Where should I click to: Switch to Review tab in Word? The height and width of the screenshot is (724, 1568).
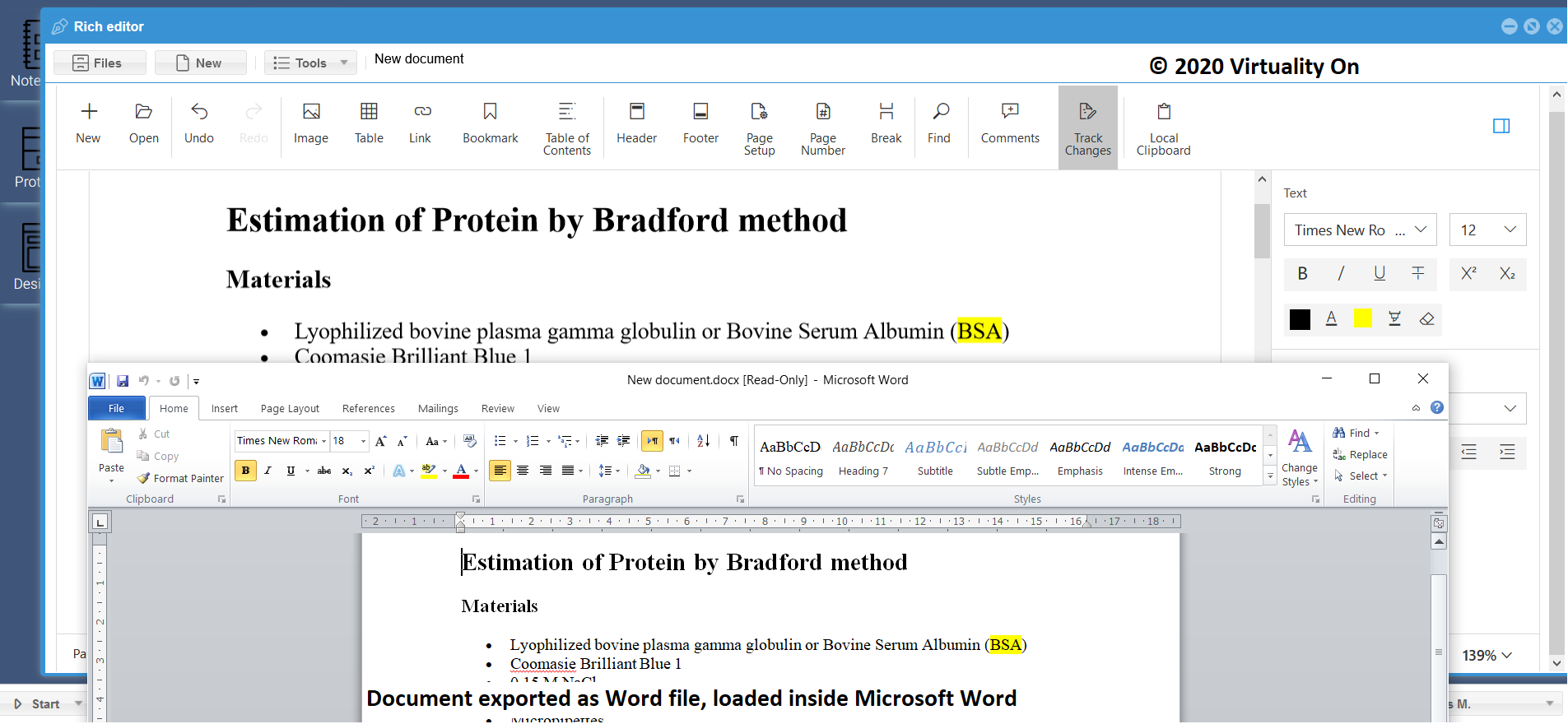[497, 409]
